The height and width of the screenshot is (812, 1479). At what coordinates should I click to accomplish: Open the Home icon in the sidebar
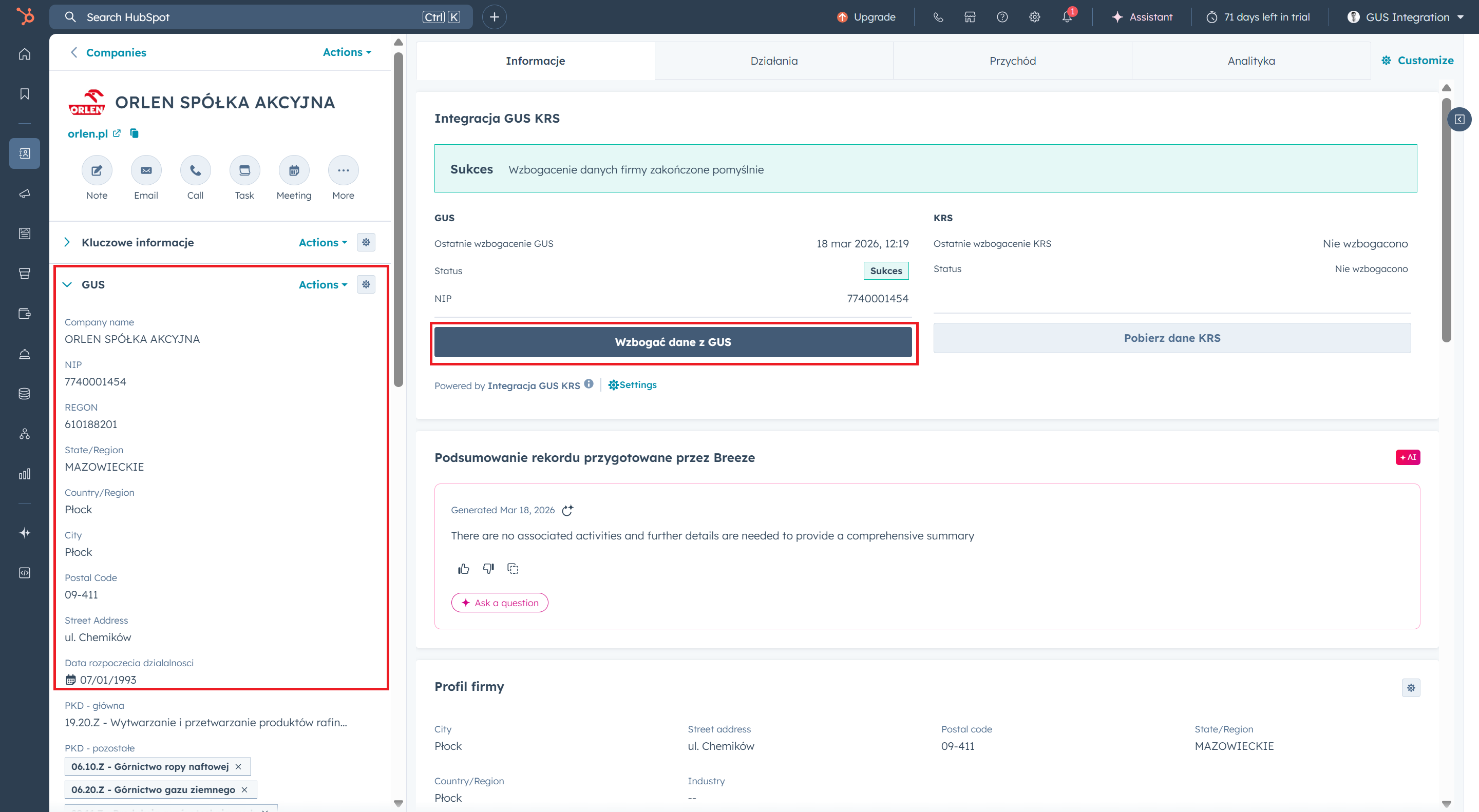tap(25, 54)
